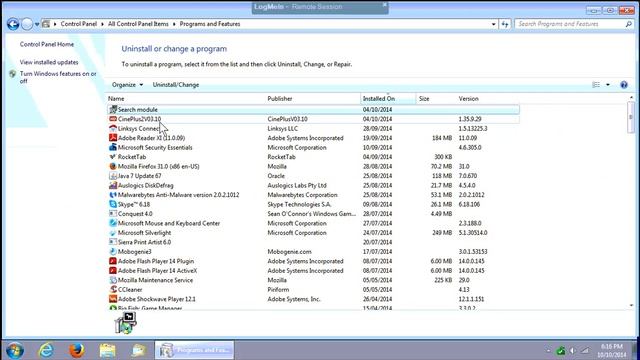Open Windows Explorer folder in taskbar
This screenshot has width=640, height=360.
click(107, 350)
